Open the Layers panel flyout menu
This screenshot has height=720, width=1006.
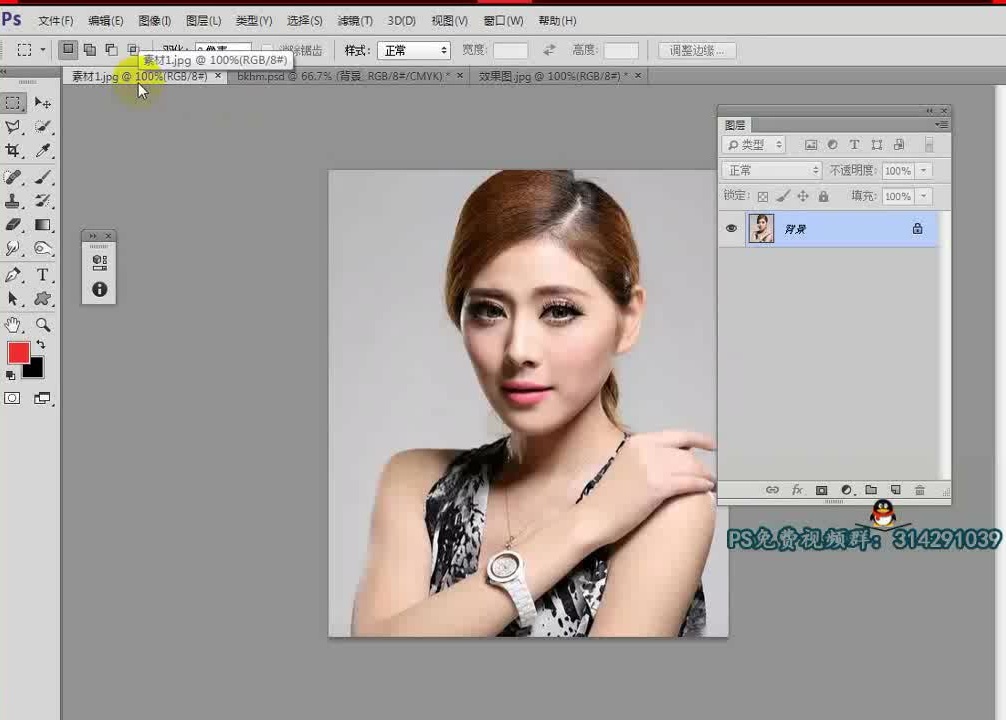(941, 124)
